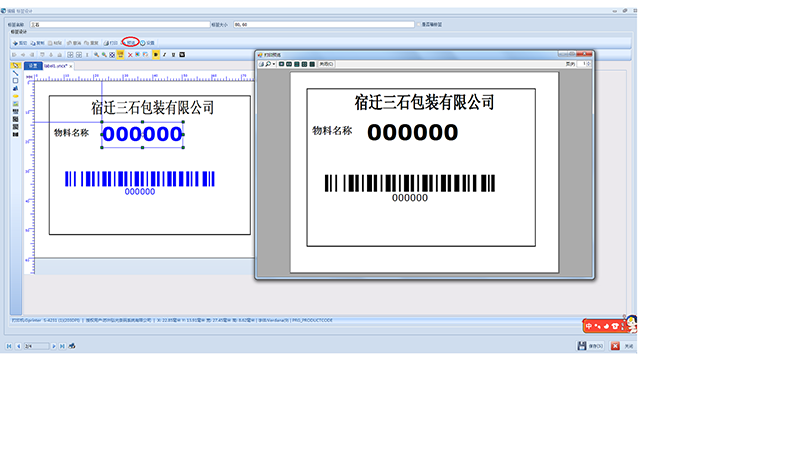
Task: Save the label with 保存 button
Action: (x=590, y=346)
